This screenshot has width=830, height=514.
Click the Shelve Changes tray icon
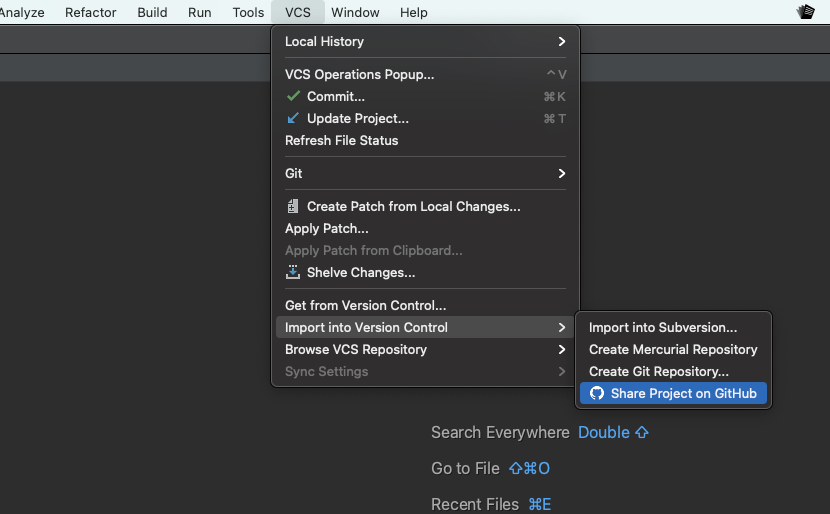293,272
